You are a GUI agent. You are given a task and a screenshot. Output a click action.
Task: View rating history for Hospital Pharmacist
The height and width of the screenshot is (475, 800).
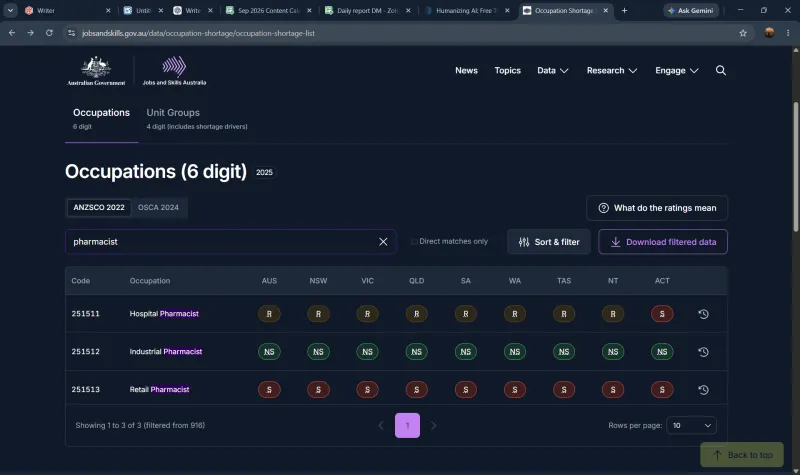(703, 314)
